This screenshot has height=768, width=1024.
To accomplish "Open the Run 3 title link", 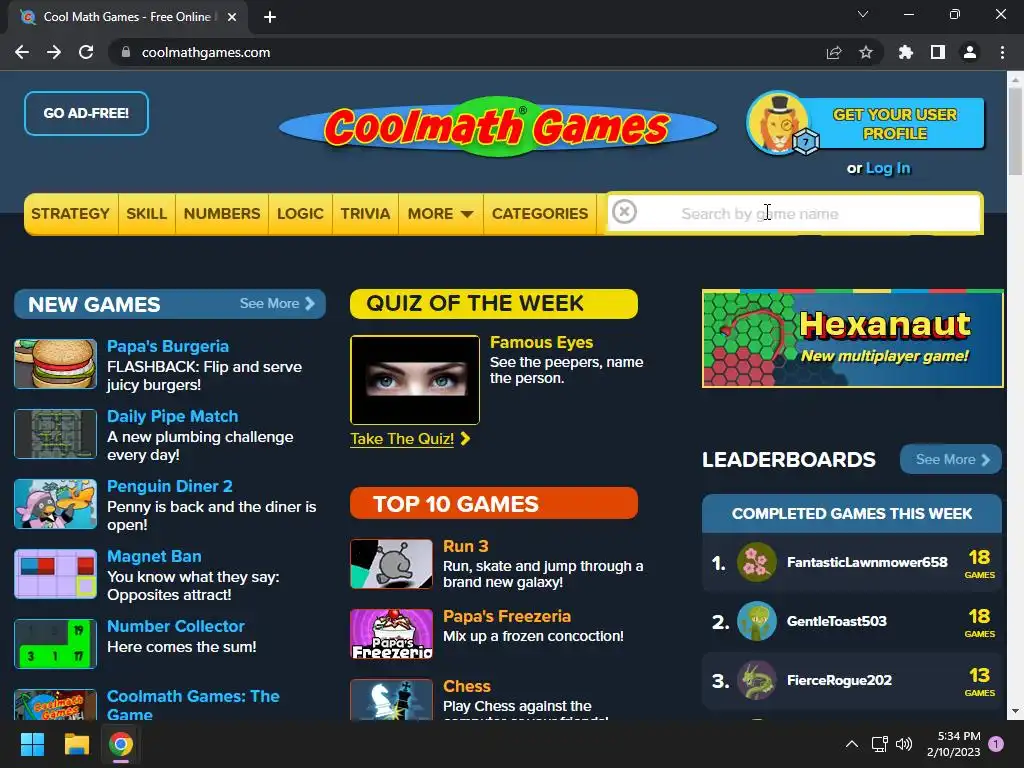I will pyautogui.click(x=466, y=546).
